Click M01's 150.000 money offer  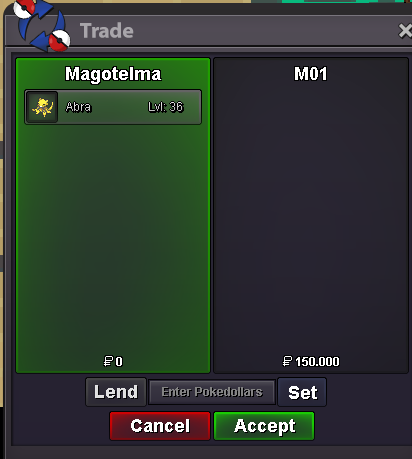pos(317,361)
